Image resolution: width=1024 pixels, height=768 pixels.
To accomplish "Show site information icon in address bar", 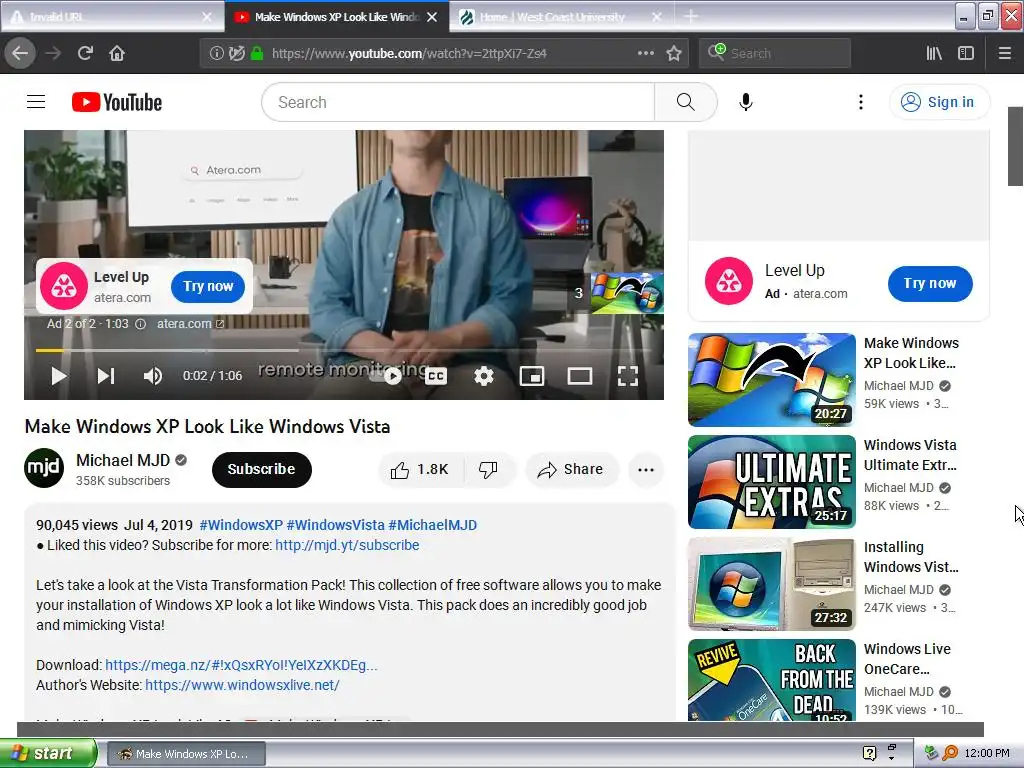I will pos(216,54).
